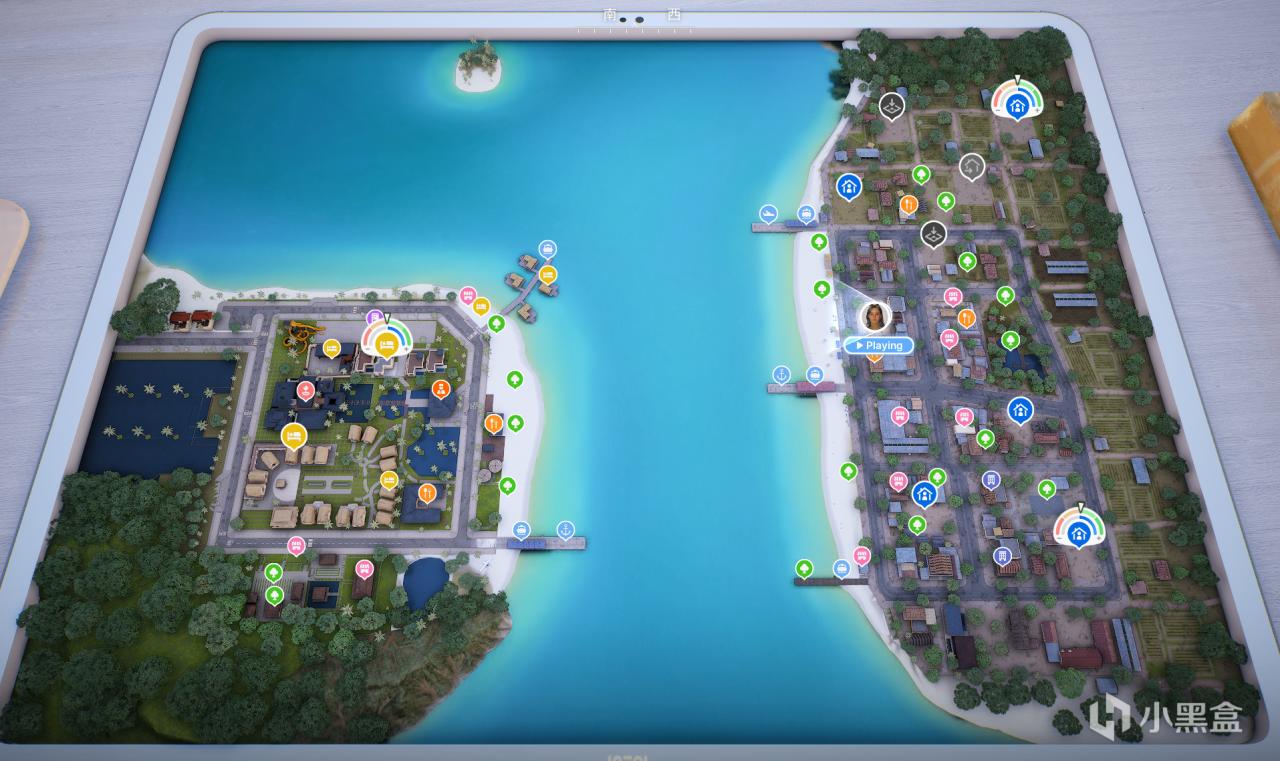Click the orange people pin in the resort
This screenshot has height=761, width=1280.
tap(440, 388)
